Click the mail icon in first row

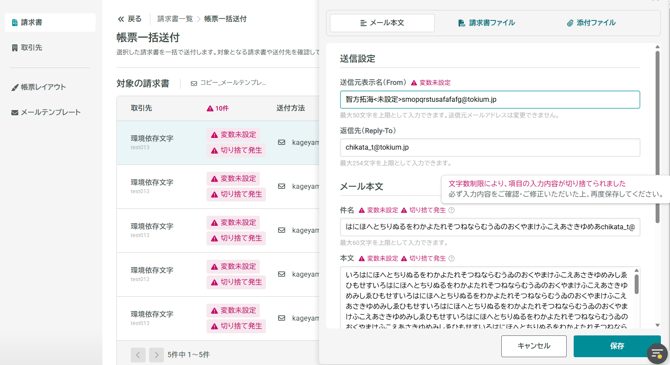(x=282, y=142)
